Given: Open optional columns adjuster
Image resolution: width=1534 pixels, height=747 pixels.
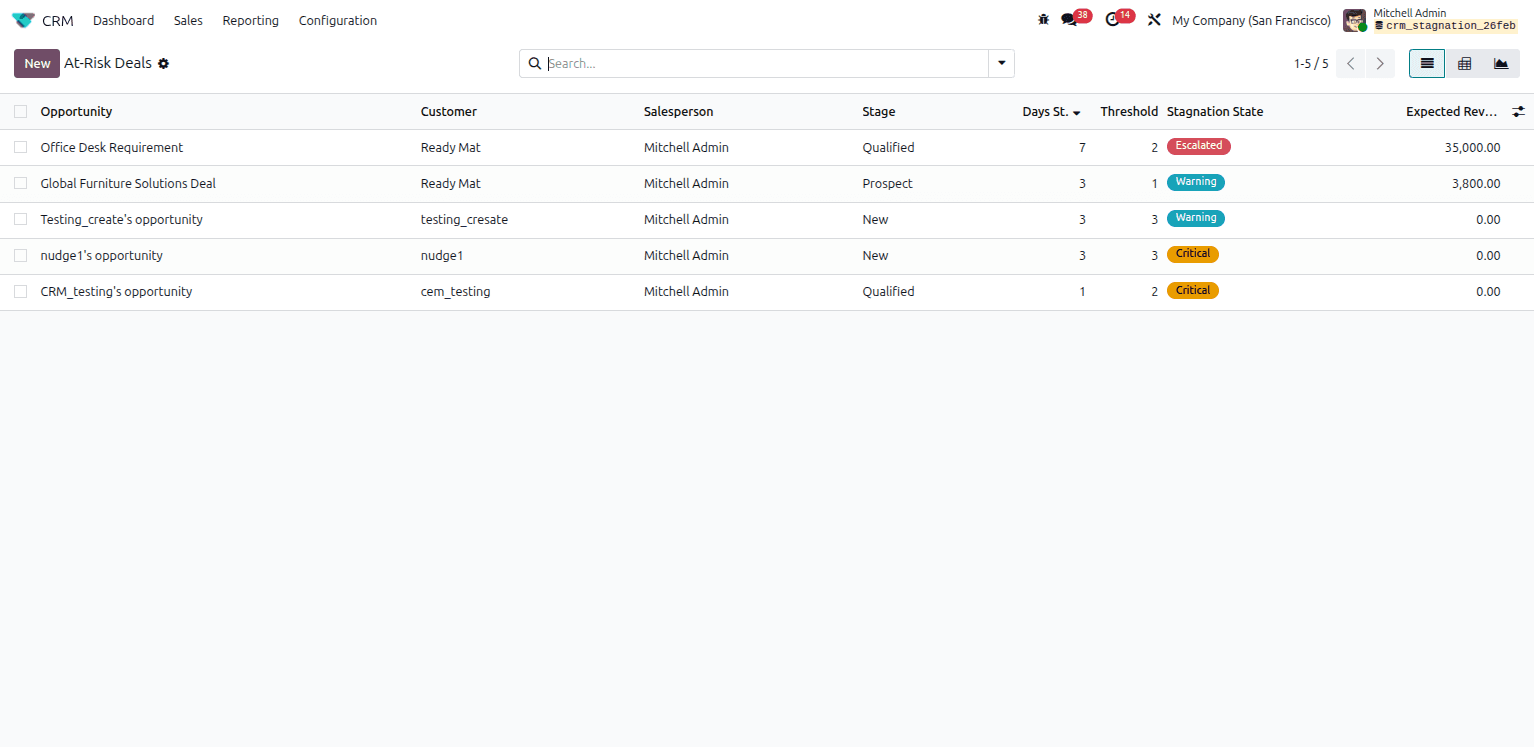Looking at the screenshot, I should coord(1518,111).
